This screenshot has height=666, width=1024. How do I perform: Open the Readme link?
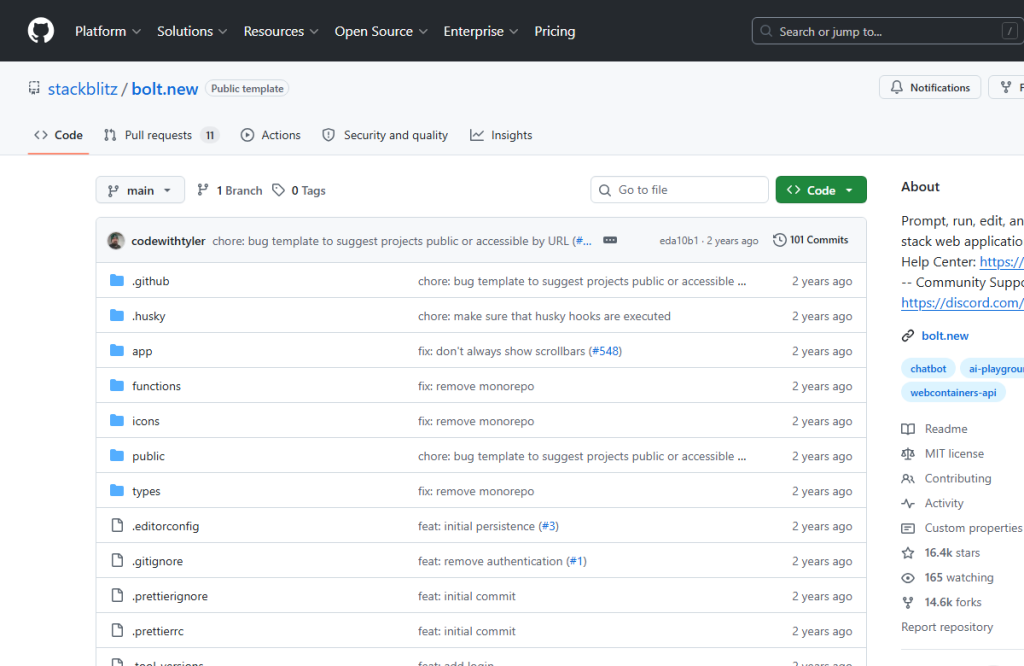coord(946,429)
